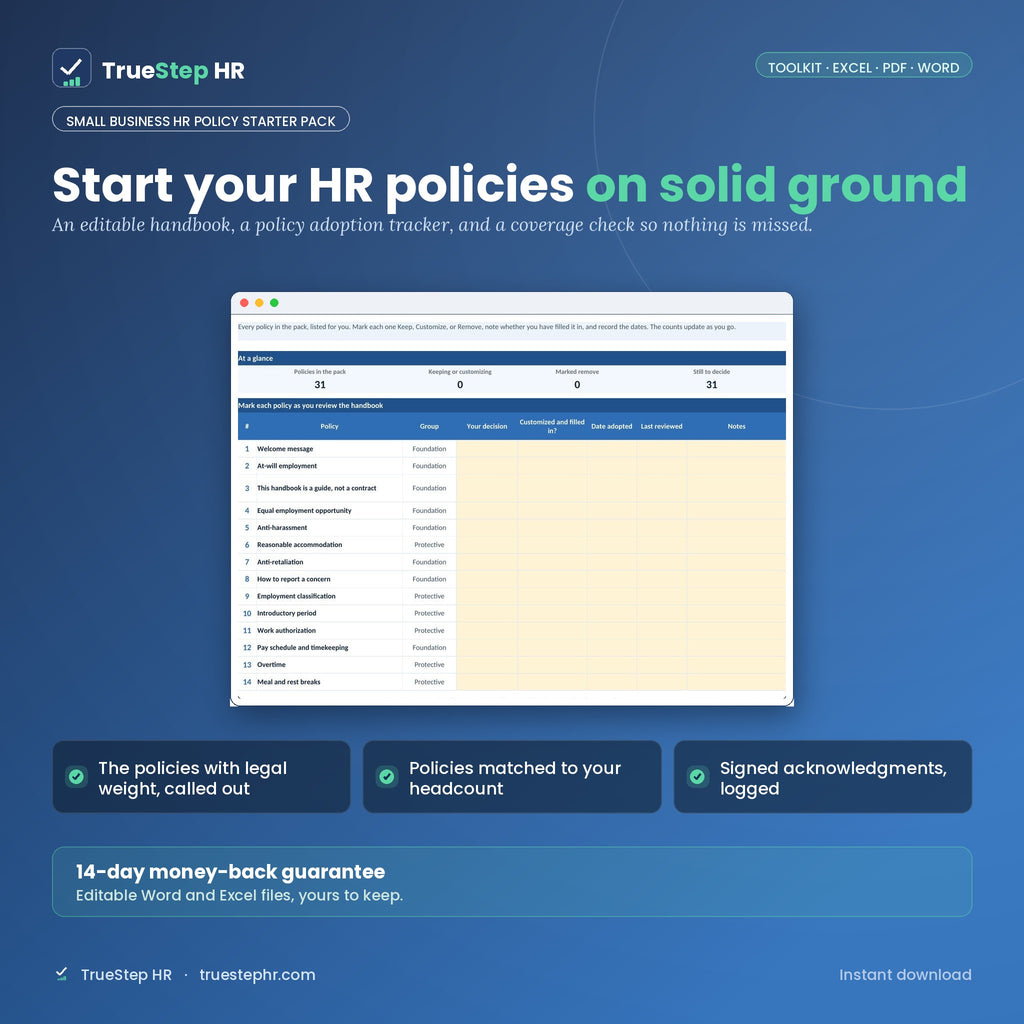Click the row number 14 cell
The height and width of the screenshot is (1024, 1024).
247,682
